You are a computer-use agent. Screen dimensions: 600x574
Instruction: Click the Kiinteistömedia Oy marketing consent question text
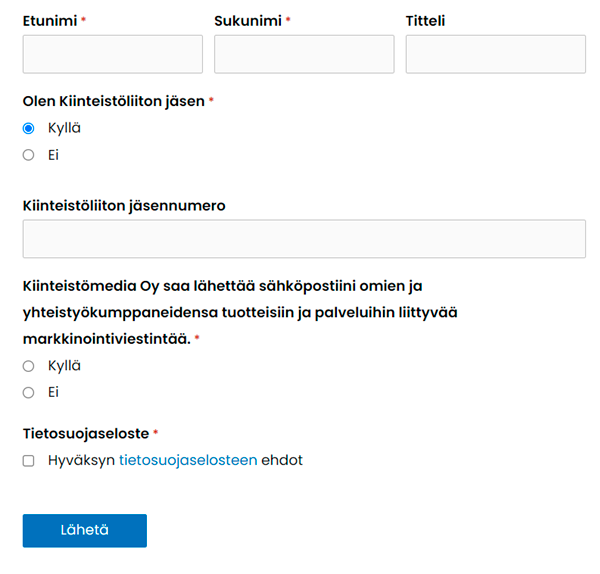tap(240, 312)
